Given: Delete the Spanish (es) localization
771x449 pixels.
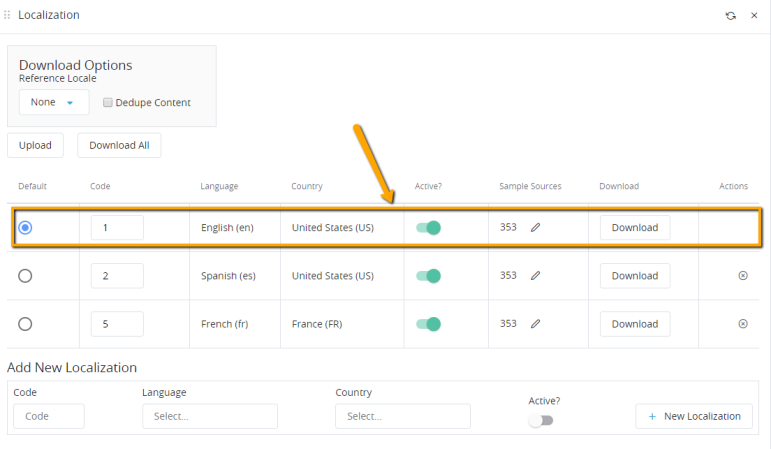Looking at the screenshot, I should [743, 275].
